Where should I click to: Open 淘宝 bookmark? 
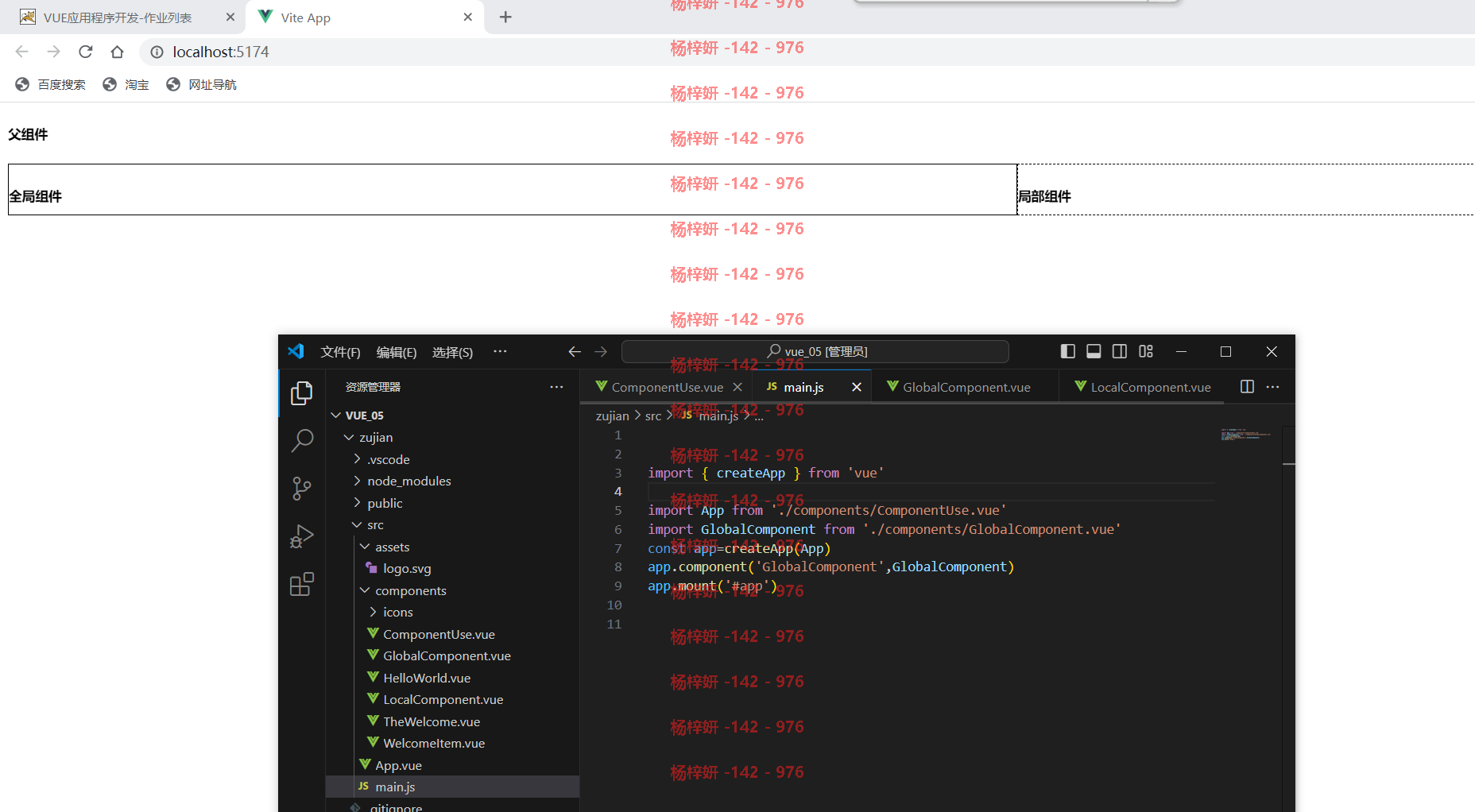(x=126, y=84)
